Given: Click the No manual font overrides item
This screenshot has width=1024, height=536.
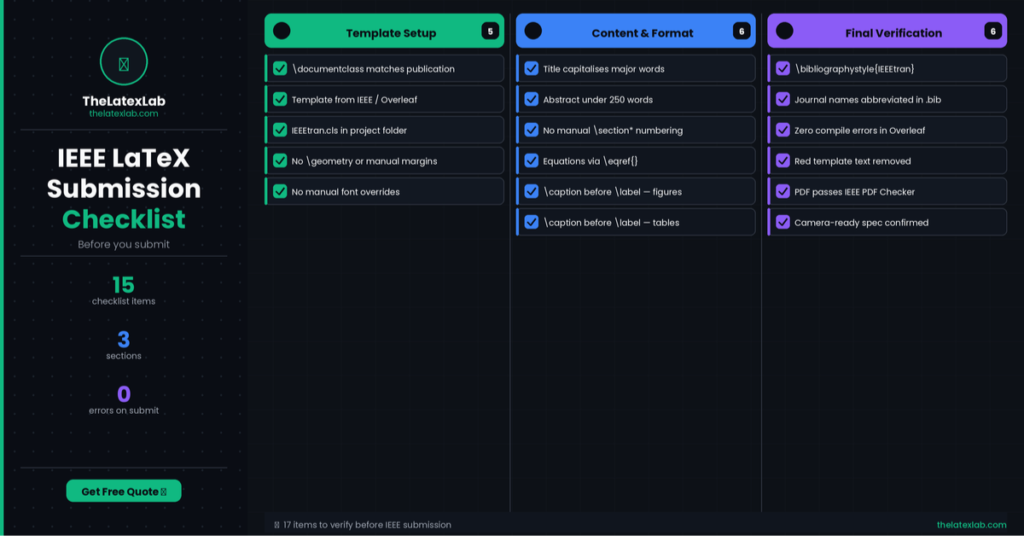Looking at the screenshot, I should point(345,192).
